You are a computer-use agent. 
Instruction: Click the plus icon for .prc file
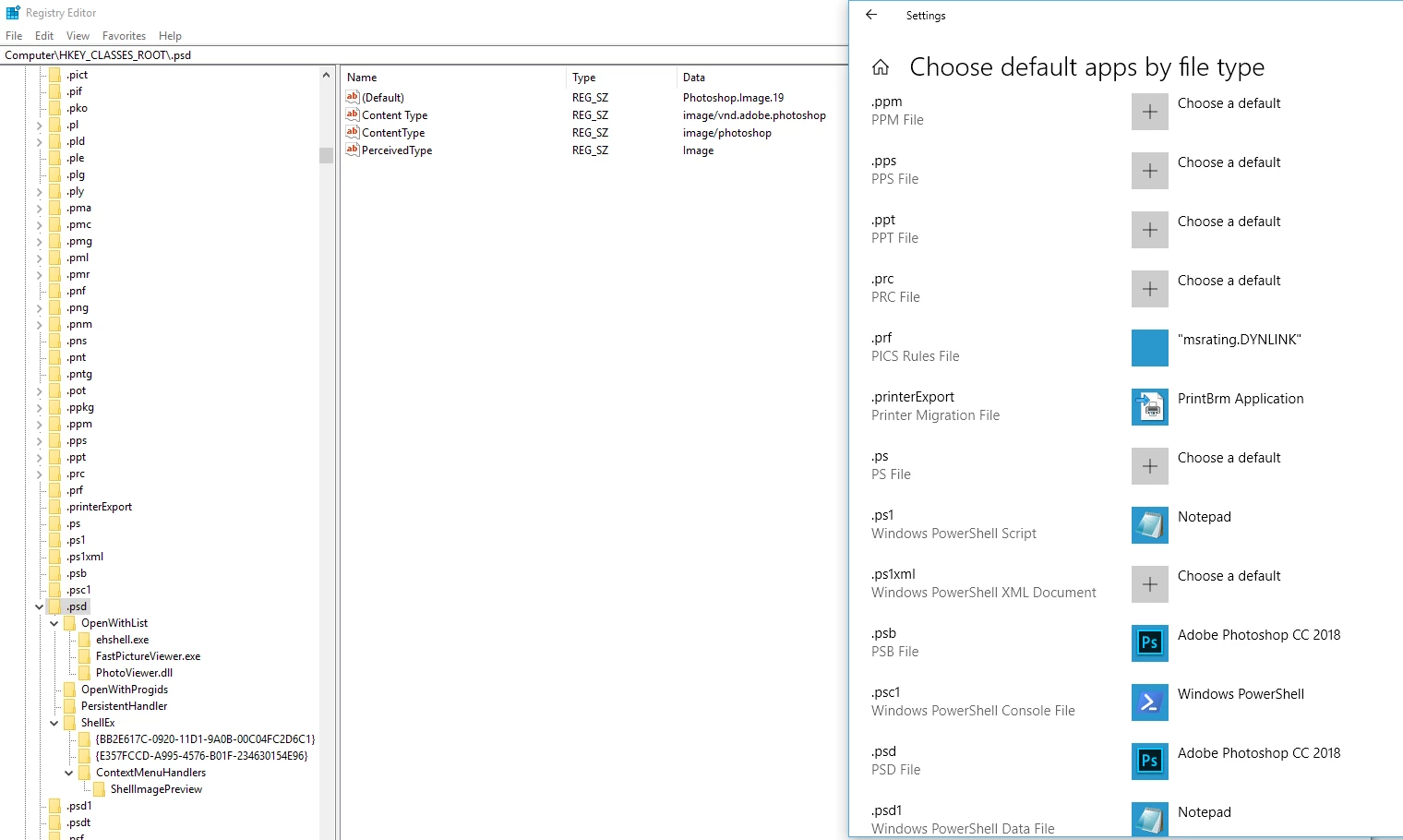[1150, 289]
